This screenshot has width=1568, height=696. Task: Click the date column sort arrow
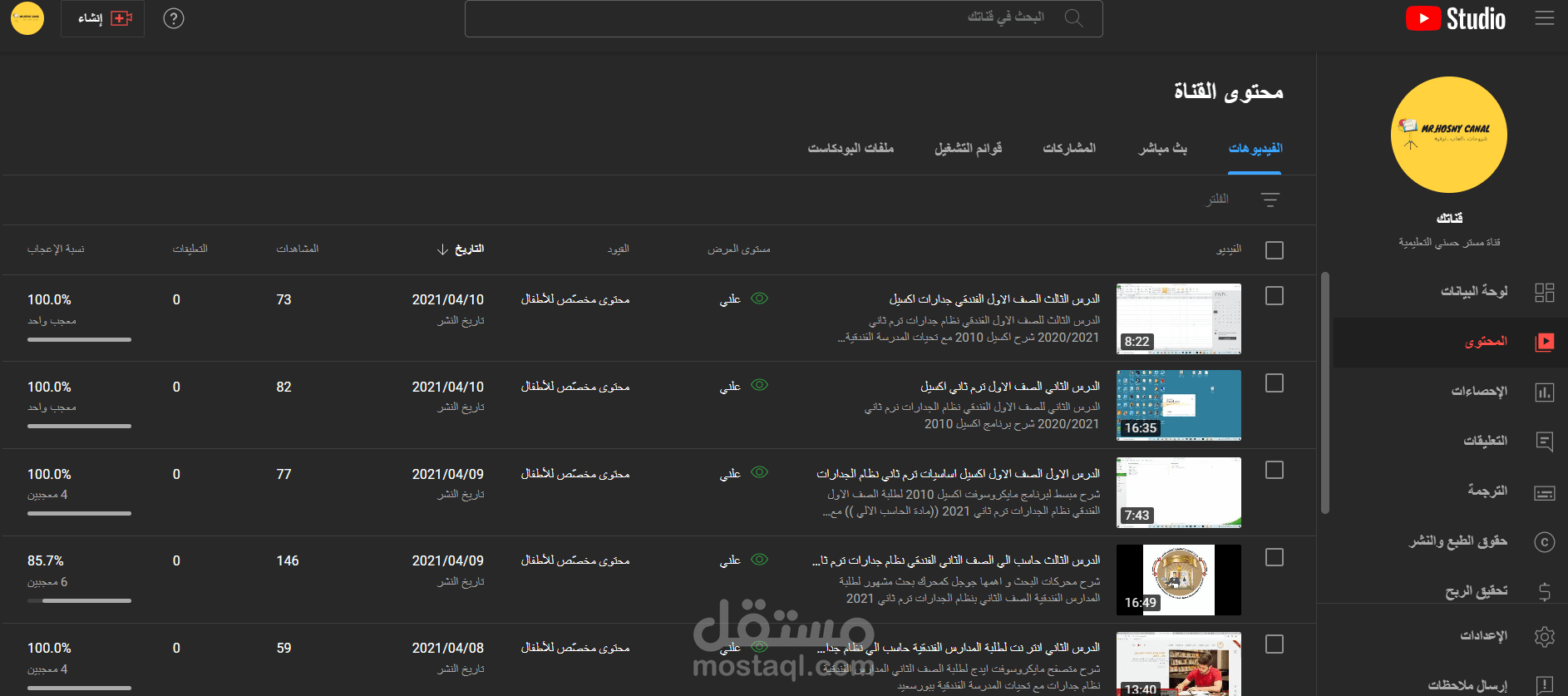(x=442, y=249)
